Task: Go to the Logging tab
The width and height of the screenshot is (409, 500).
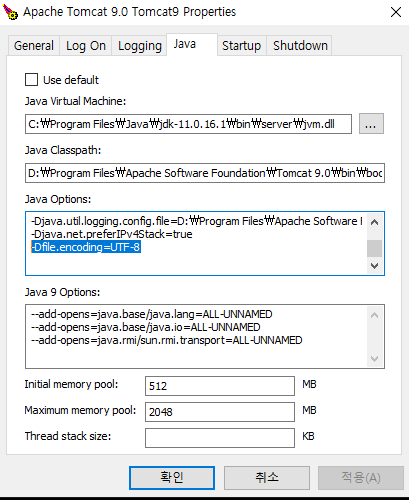Action: (x=139, y=45)
